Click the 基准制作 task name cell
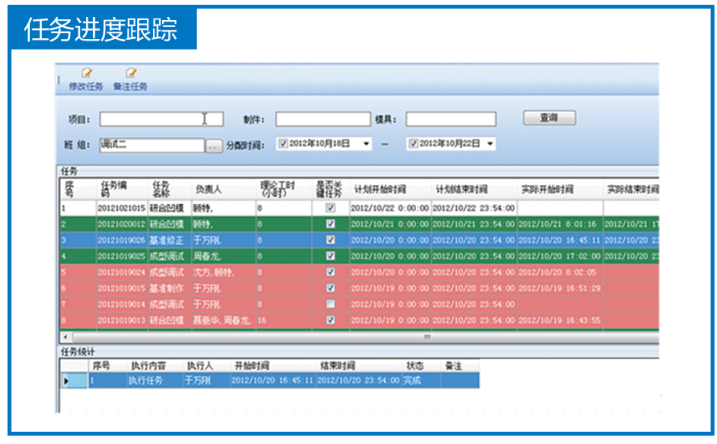 169,288
